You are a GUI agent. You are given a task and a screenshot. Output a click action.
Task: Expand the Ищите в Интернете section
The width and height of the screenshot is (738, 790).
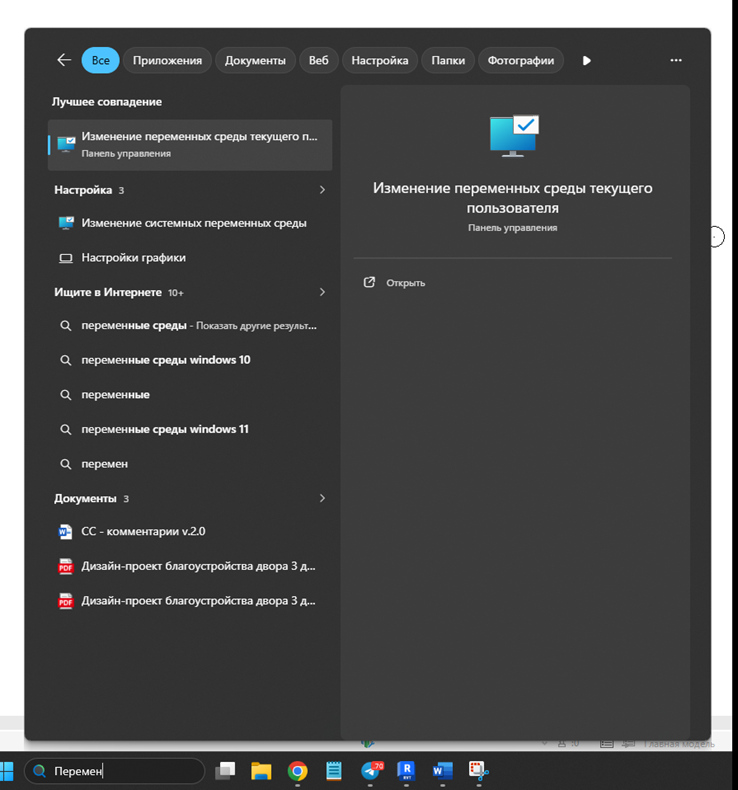point(322,292)
